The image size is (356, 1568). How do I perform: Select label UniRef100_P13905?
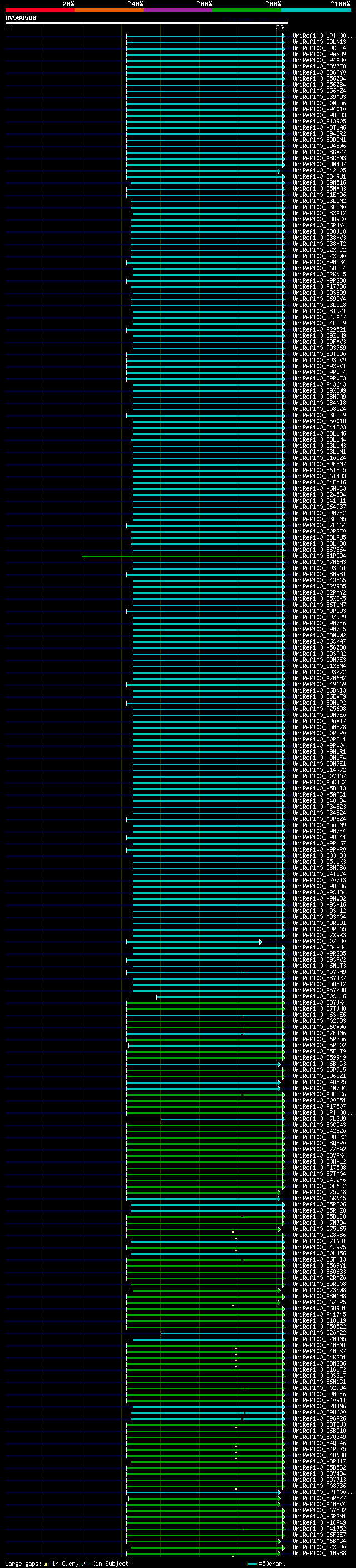tap(319, 122)
